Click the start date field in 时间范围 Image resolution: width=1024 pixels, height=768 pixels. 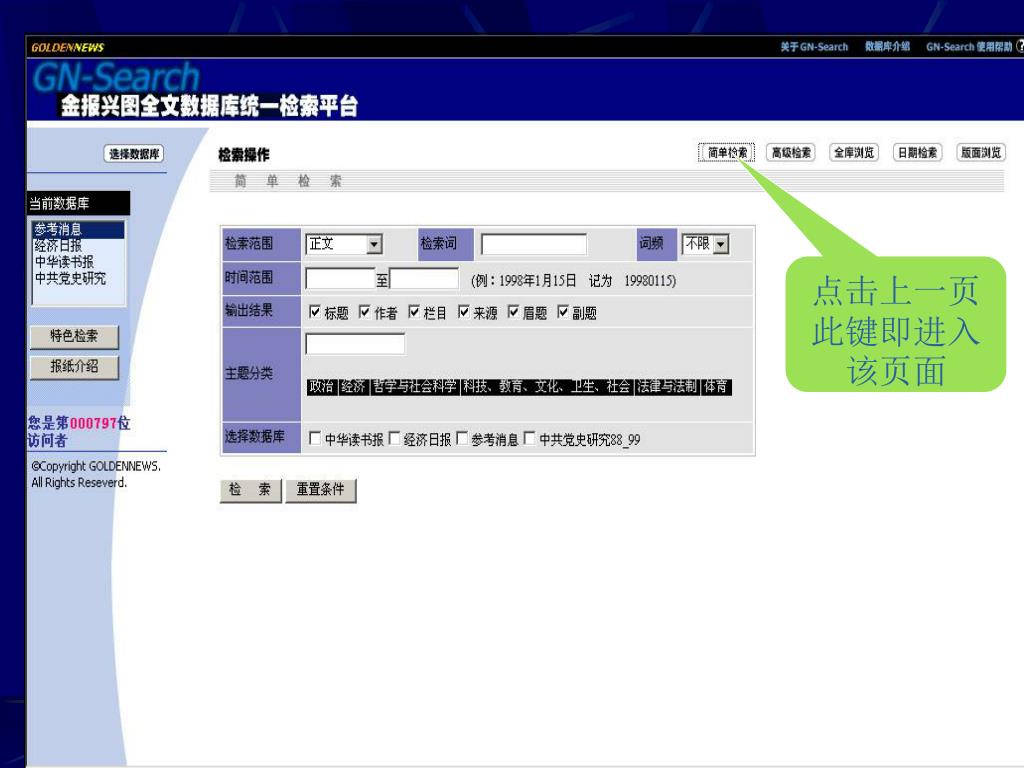pyautogui.click(x=340, y=279)
